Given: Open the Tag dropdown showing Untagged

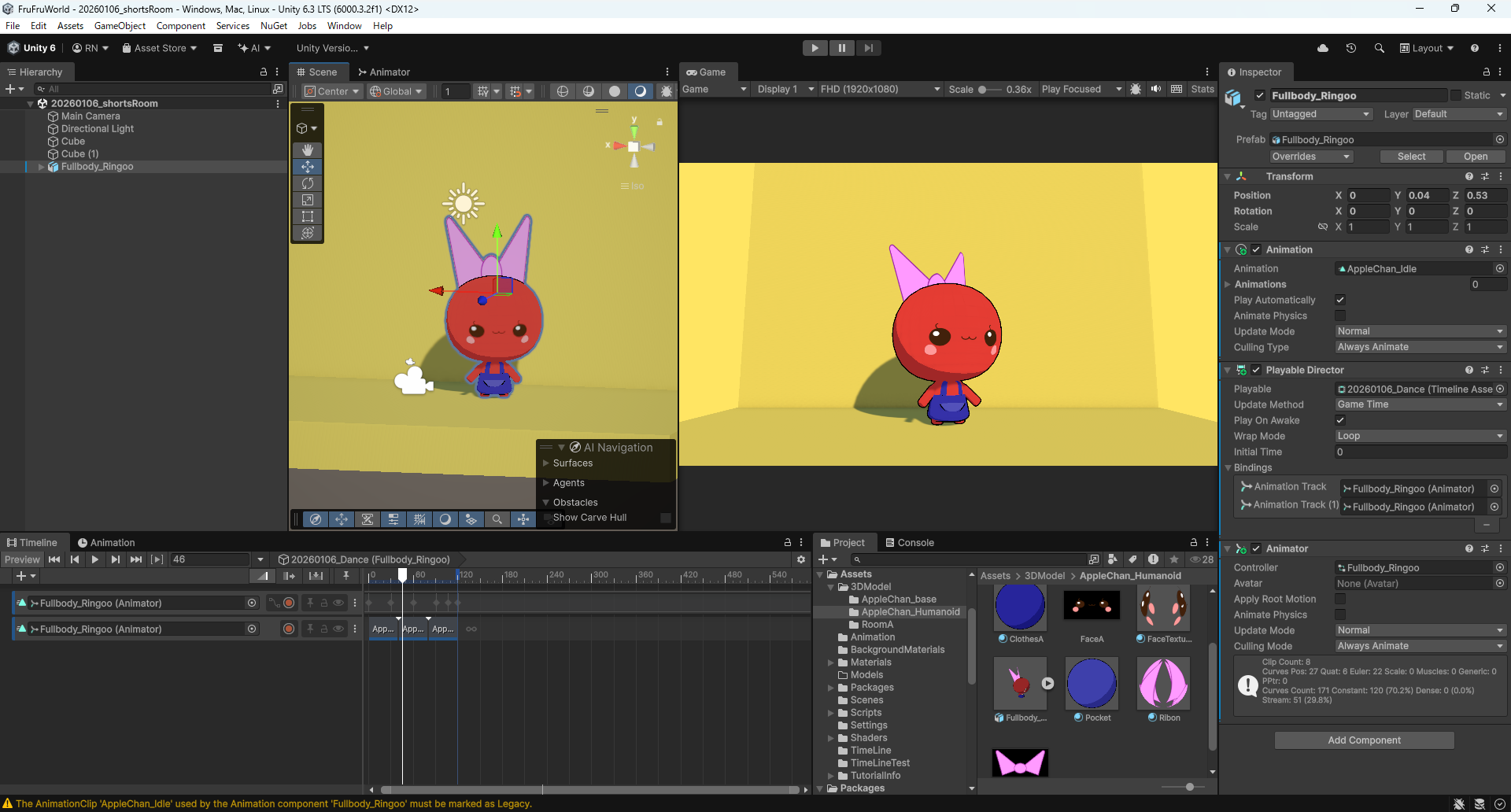Looking at the screenshot, I should coord(1321,113).
